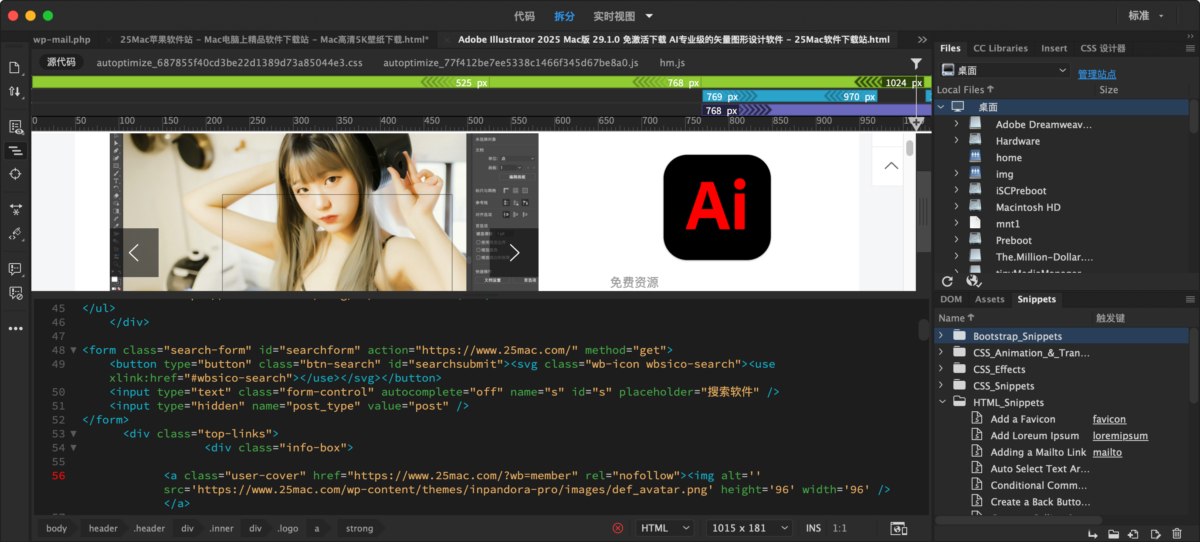Switch to Assets panel tab
This screenshot has height=542, width=1200.
tap(989, 299)
